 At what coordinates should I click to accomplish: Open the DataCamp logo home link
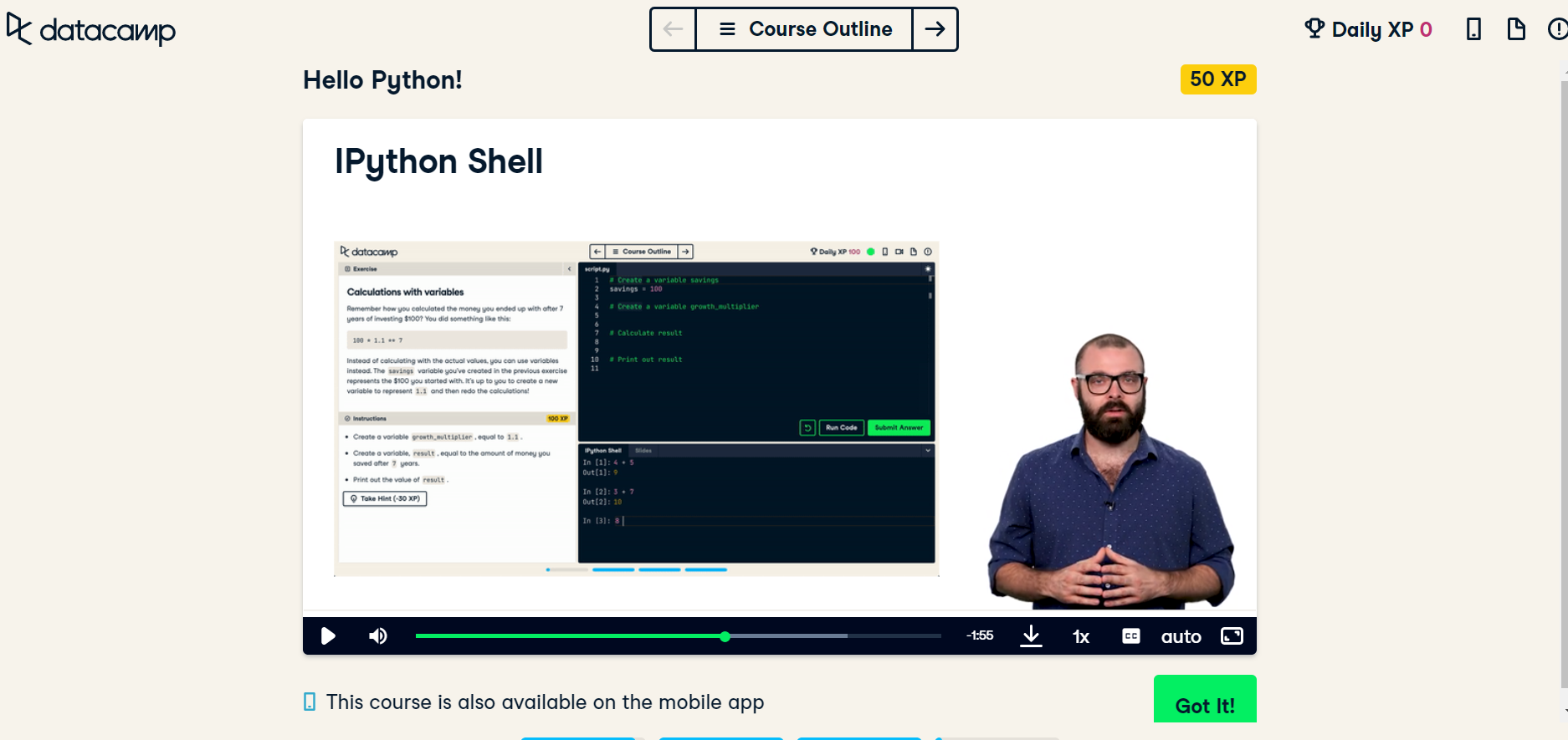point(91,29)
